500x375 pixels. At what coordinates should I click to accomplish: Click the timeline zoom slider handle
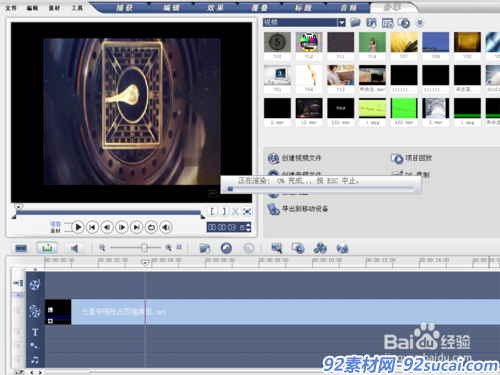click(x=144, y=247)
